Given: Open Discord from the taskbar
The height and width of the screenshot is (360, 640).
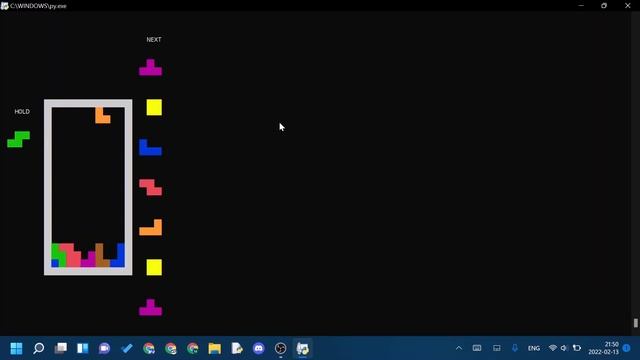Looking at the screenshot, I should tap(259, 348).
